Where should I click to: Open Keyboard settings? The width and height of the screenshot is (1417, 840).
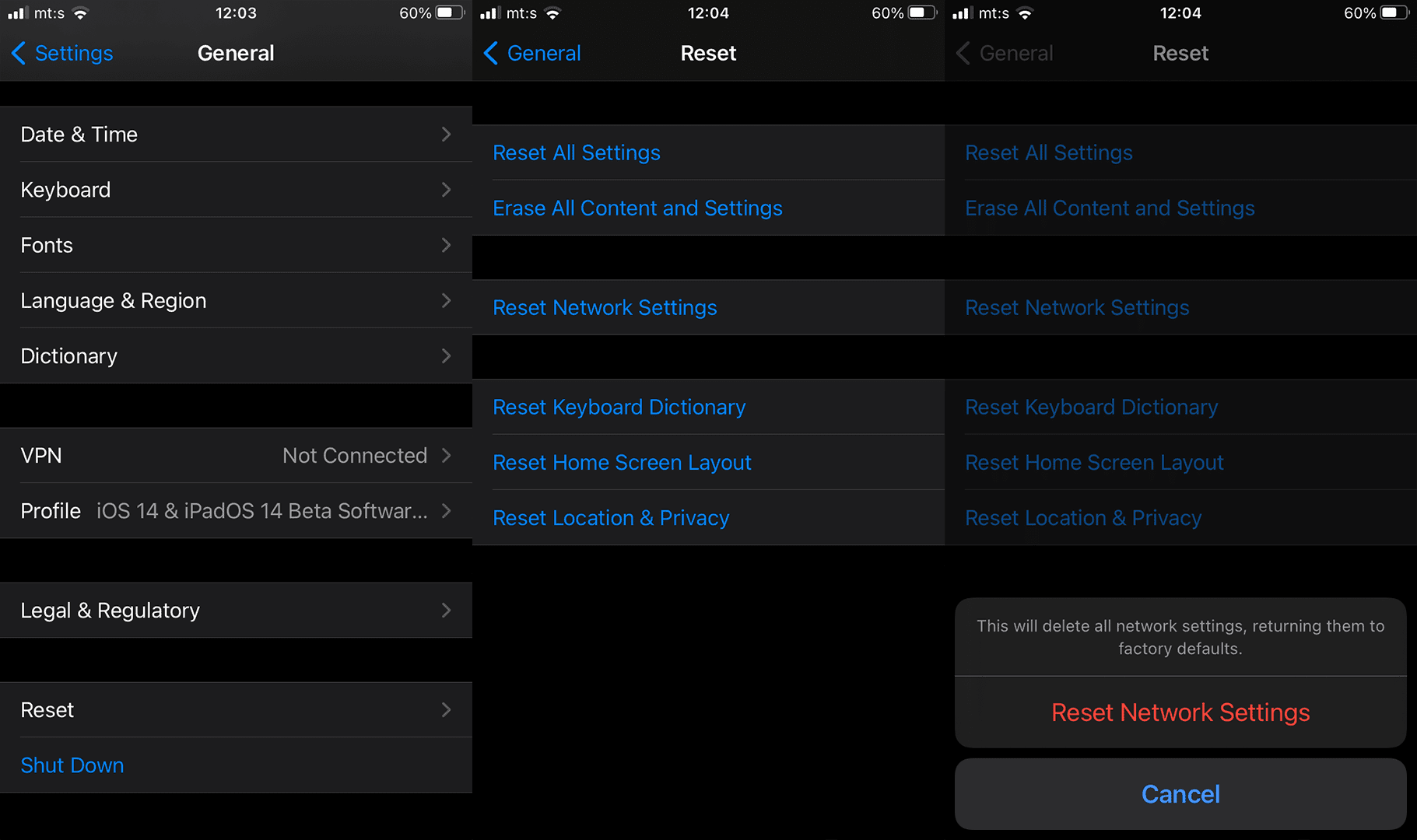(236, 190)
